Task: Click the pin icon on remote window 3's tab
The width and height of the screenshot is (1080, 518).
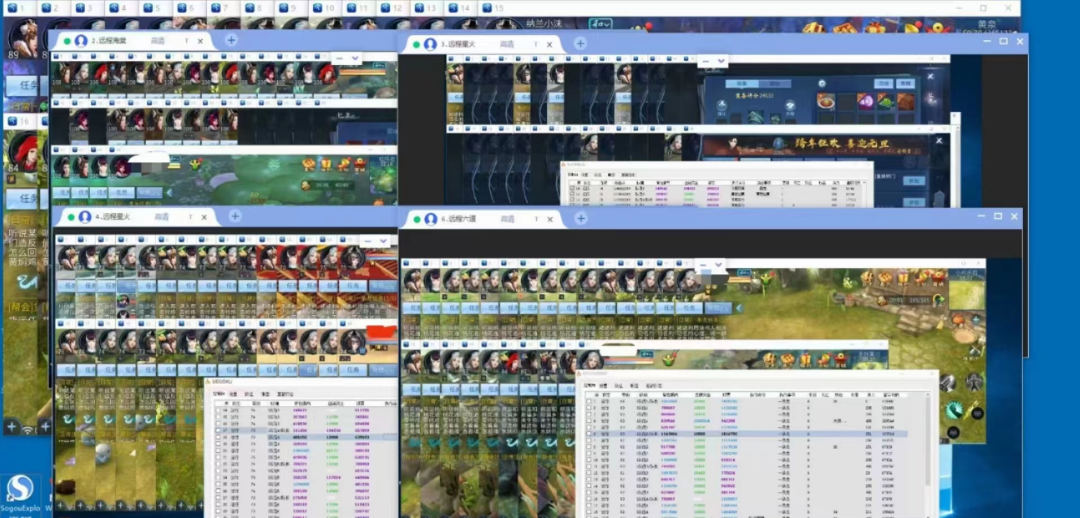Action: click(x=534, y=44)
